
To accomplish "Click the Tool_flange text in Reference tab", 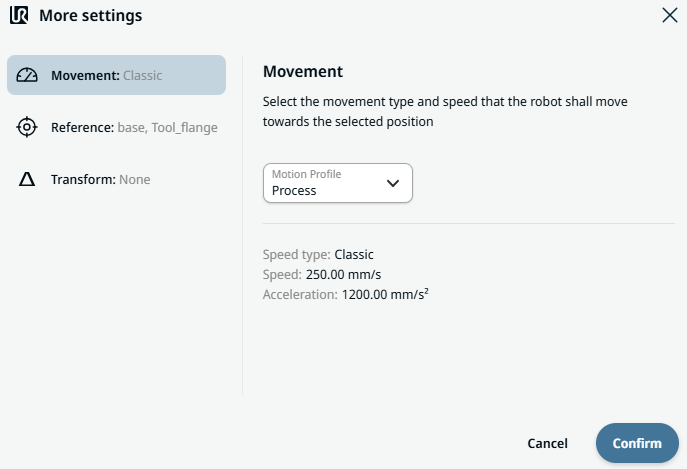I will point(184,127).
